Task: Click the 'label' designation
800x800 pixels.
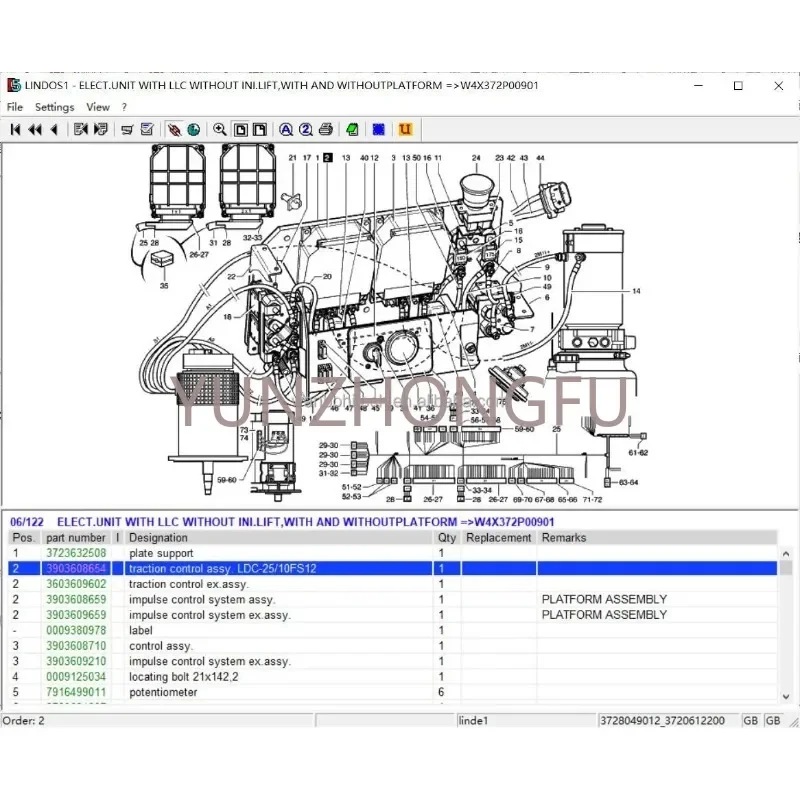Action: click(141, 630)
